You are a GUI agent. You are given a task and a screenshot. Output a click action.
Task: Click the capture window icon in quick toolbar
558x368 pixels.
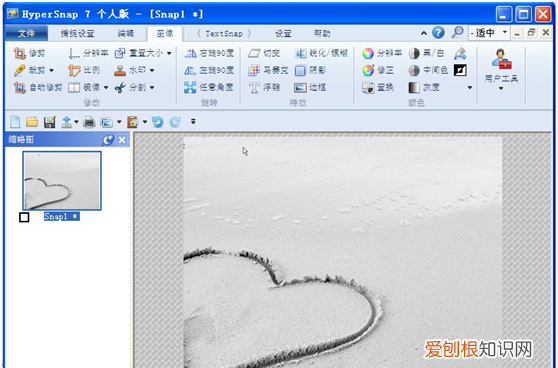[106, 122]
